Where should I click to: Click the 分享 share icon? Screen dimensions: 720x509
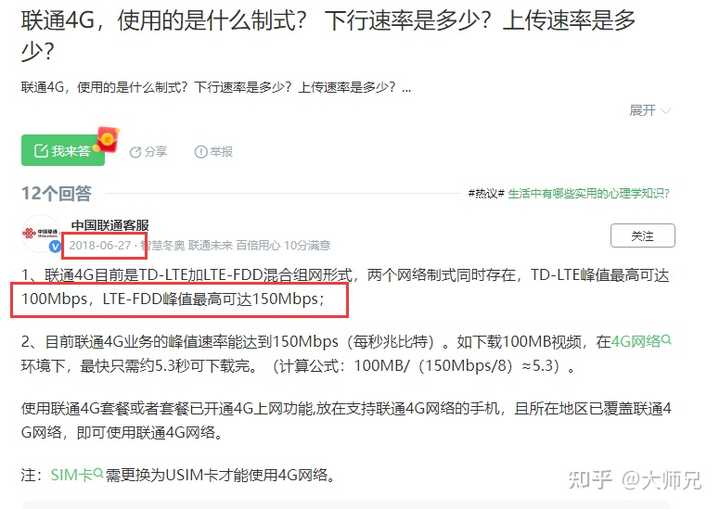[x=135, y=152]
